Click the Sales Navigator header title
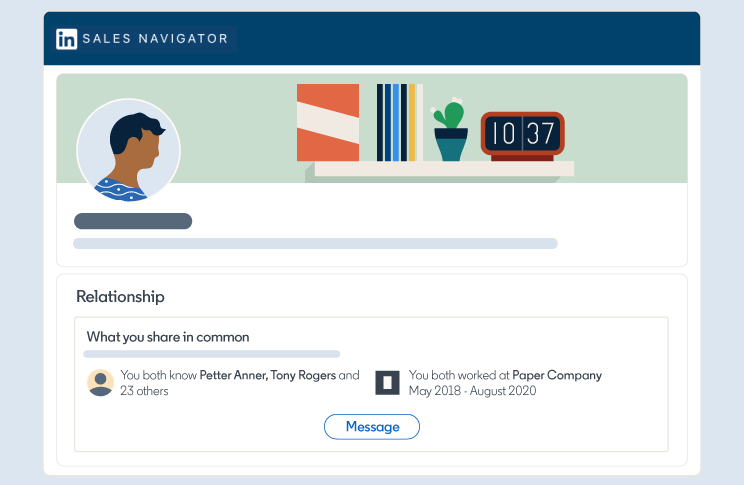This screenshot has width=744, height=485. coord(155,39)
